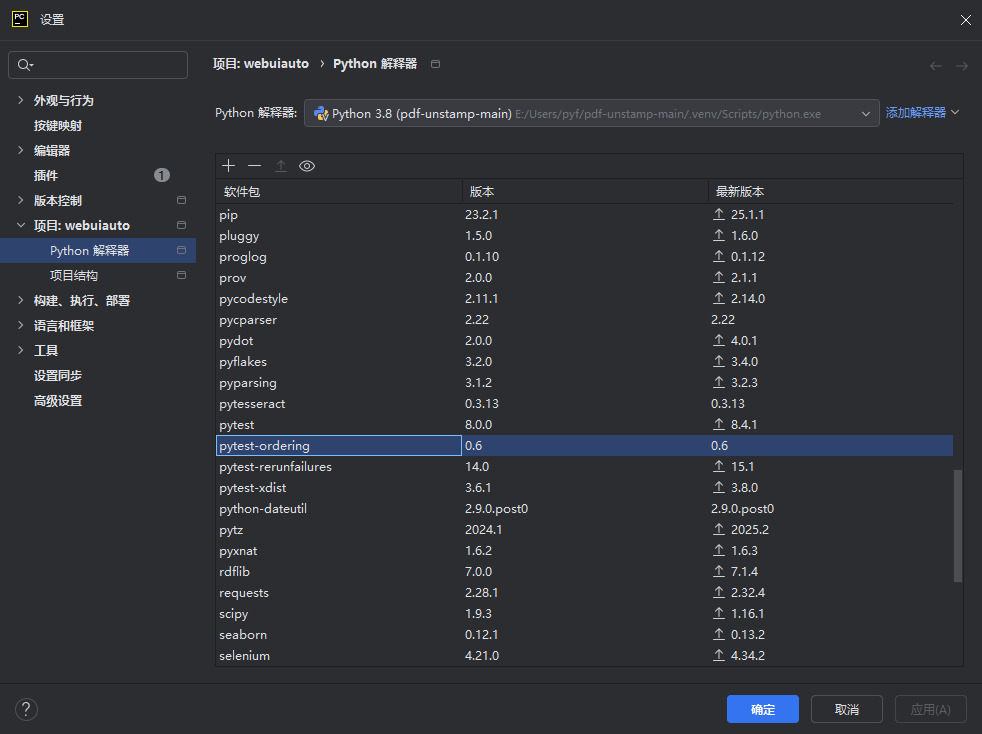Expand the 编辑器 tree node

(x=21, y=150)
